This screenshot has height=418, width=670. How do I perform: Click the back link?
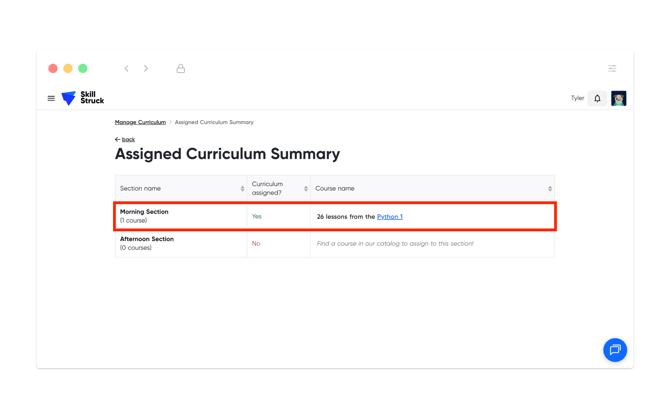(125, 140)
